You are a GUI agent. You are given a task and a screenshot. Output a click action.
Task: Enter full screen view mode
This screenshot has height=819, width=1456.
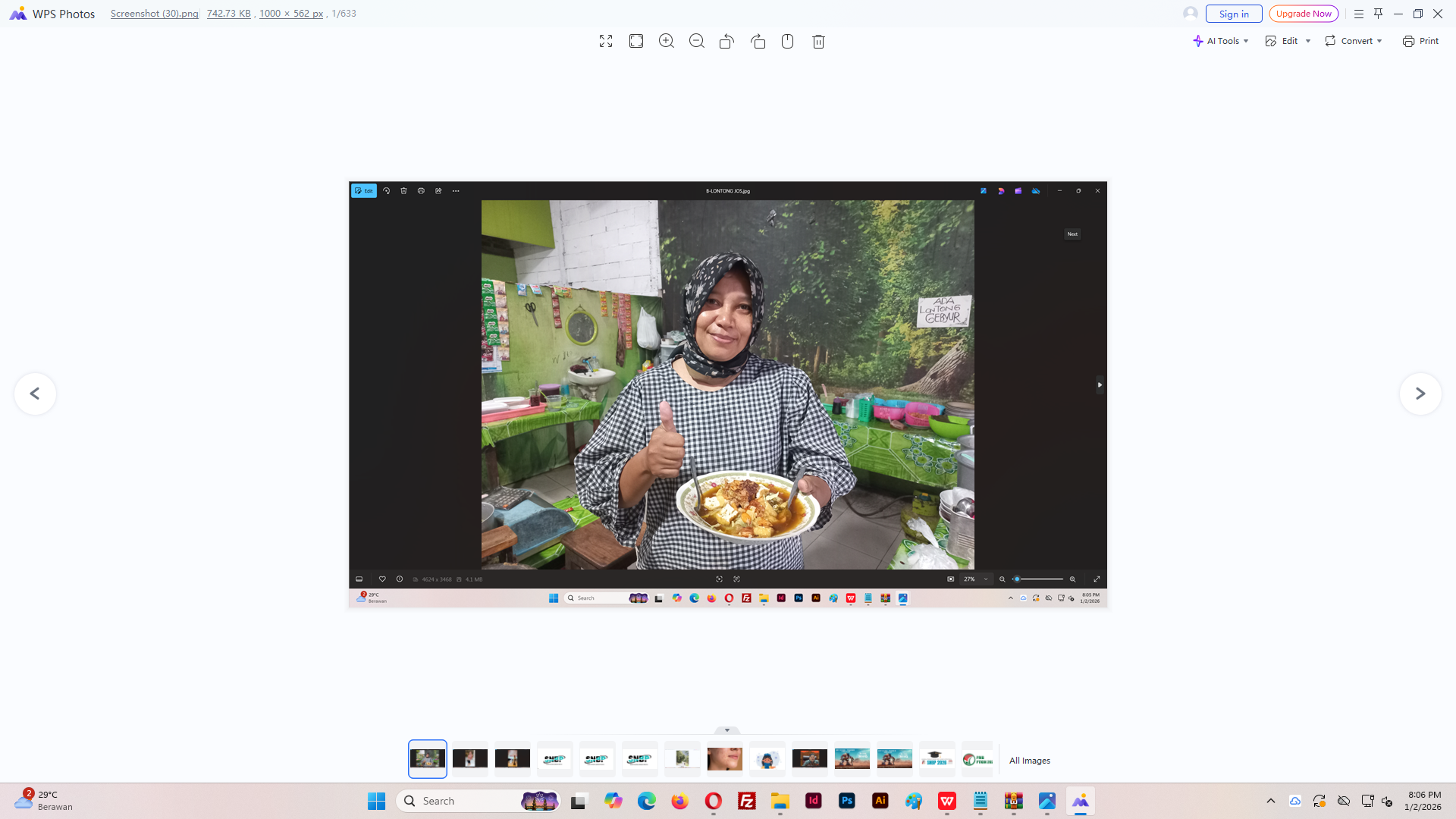coord(606,42)
